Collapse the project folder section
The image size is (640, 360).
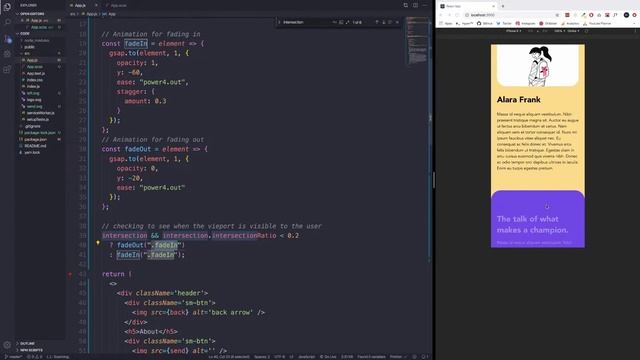pyautogui.click(x=25, y=33)
